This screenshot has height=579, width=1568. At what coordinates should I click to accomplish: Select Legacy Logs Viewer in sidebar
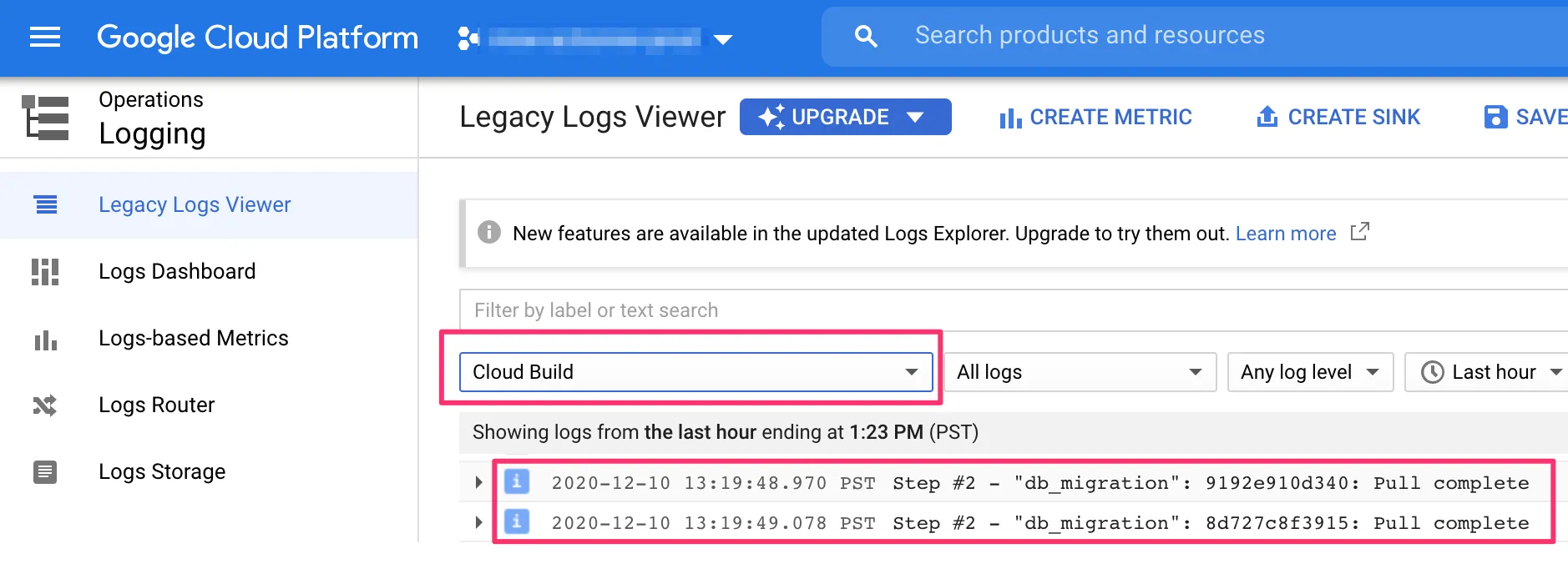(x=195, y=205)
